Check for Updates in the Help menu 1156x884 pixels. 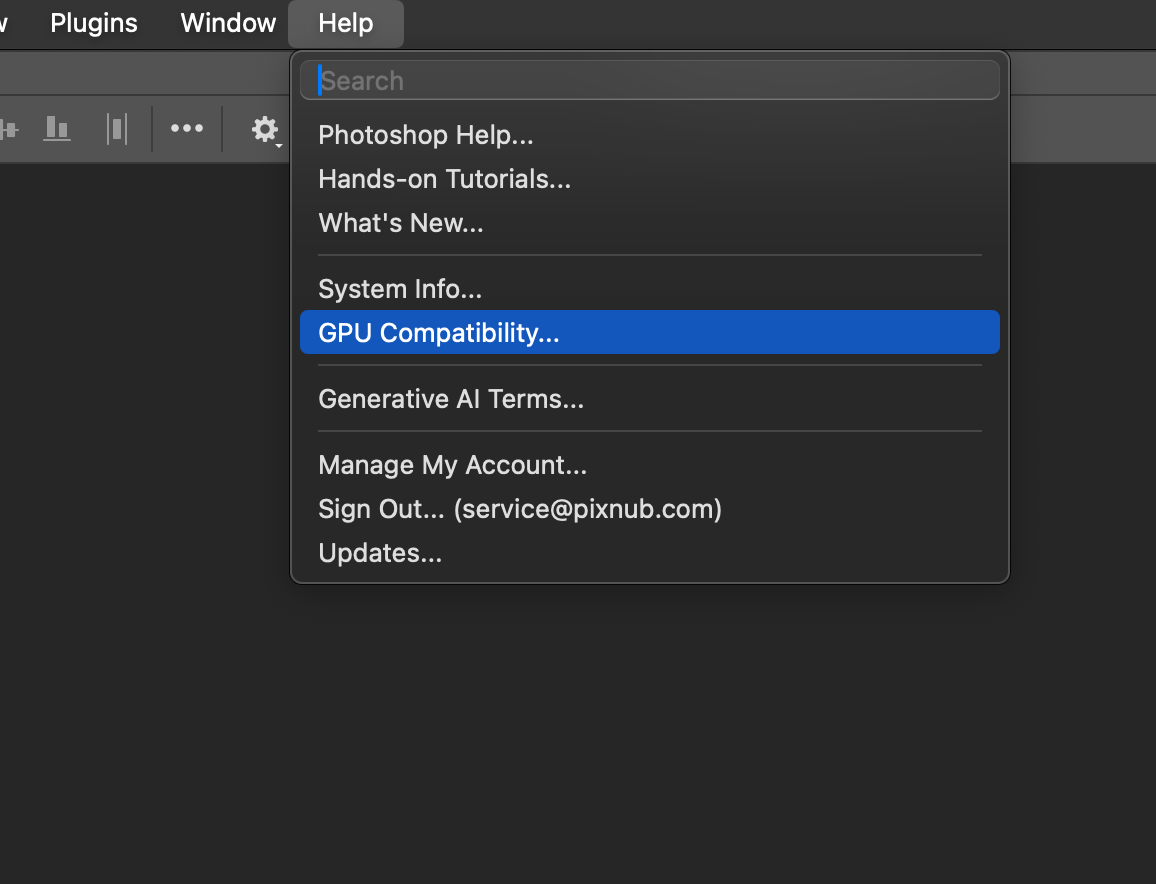pos(380,553)
